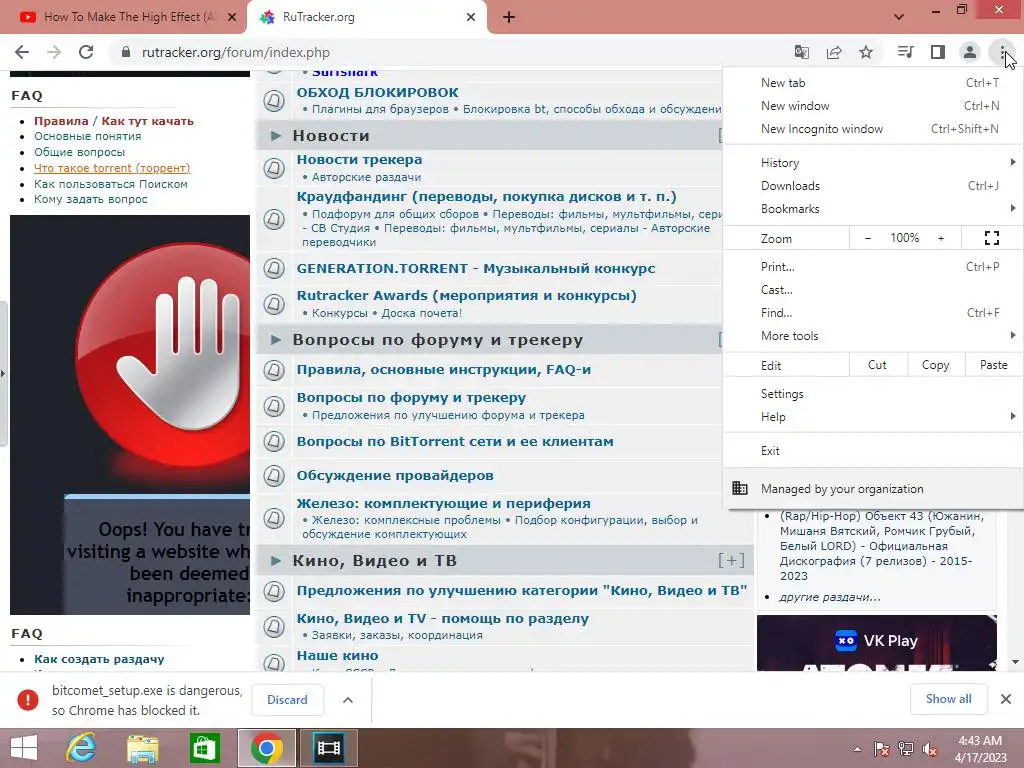The width and height of the screenshot is (1024, 768).
Task: Toggle the side panel icon
Action: [x=938, y=52]
